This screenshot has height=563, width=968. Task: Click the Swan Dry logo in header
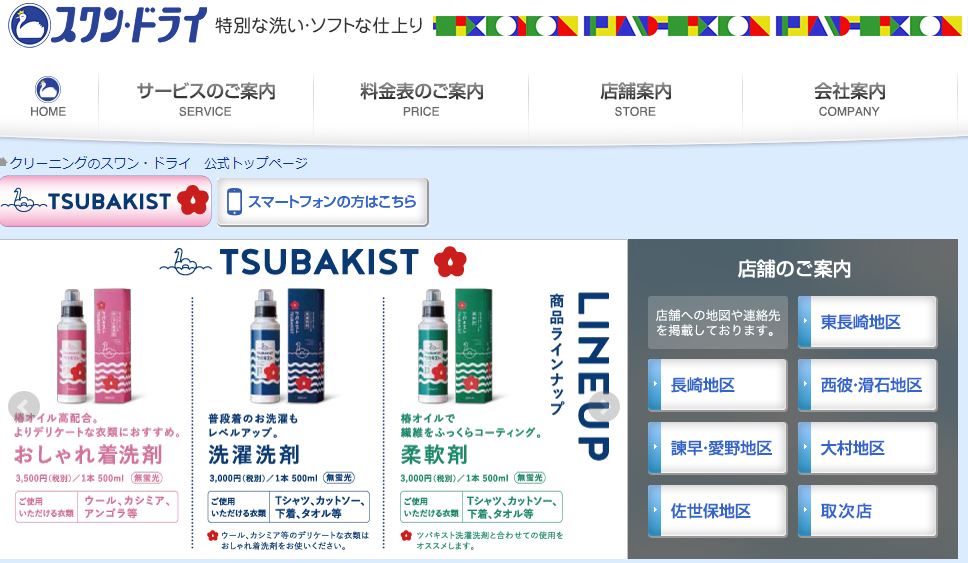[x=108, y=25]
